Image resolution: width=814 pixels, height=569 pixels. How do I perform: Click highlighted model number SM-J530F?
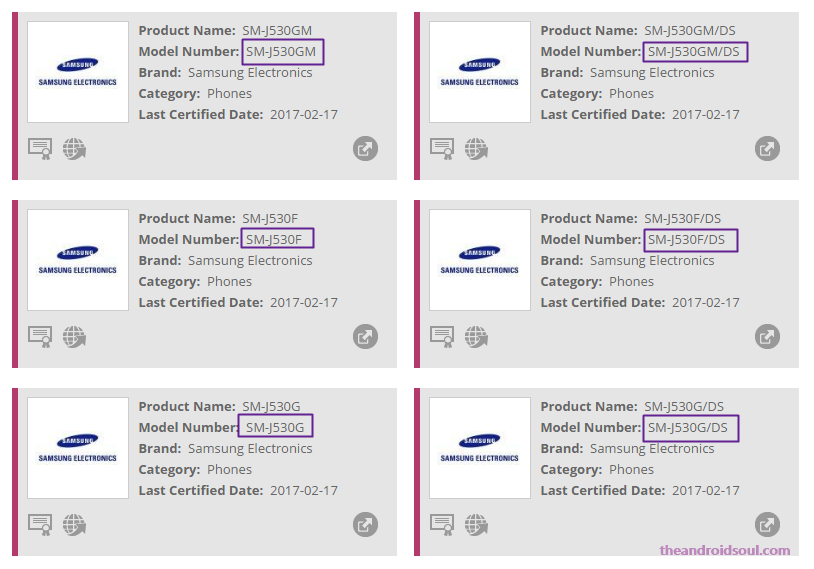(278, 239)
